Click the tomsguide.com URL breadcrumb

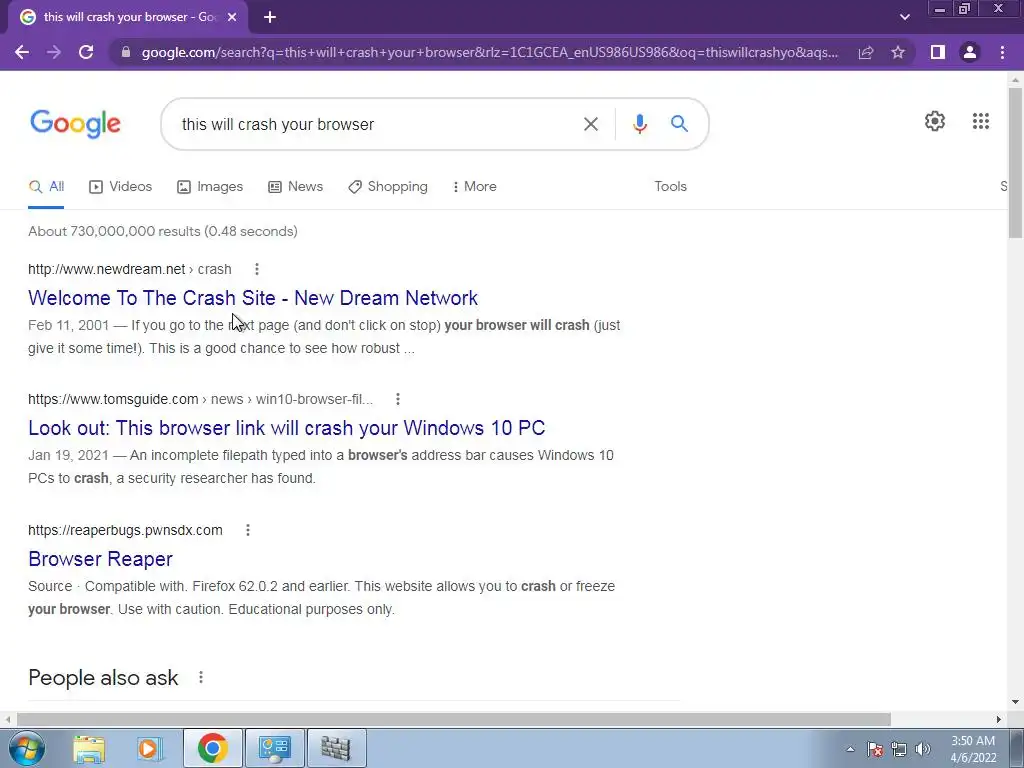click(x=200, y=399)
